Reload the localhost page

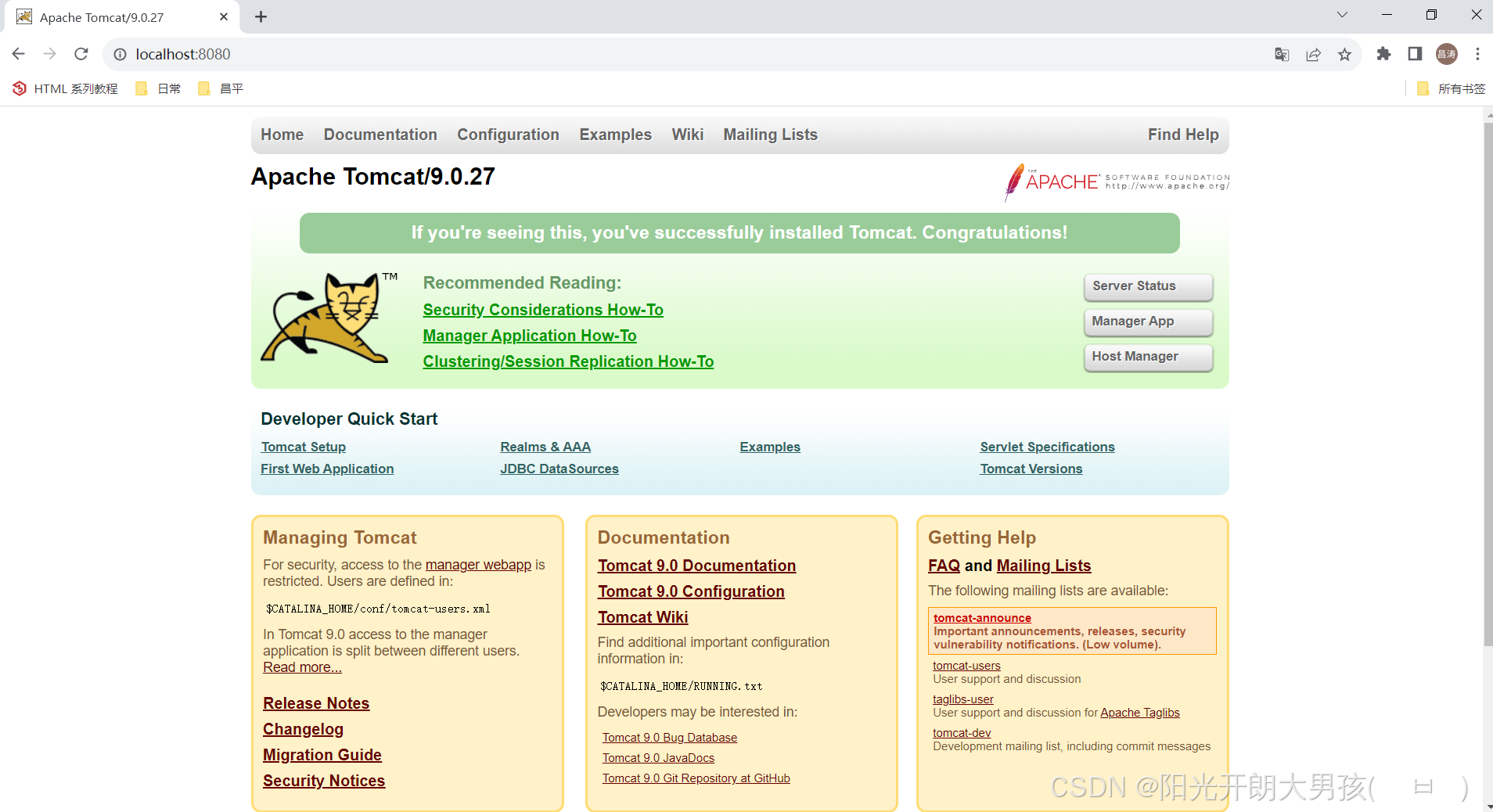pos(81,54)
